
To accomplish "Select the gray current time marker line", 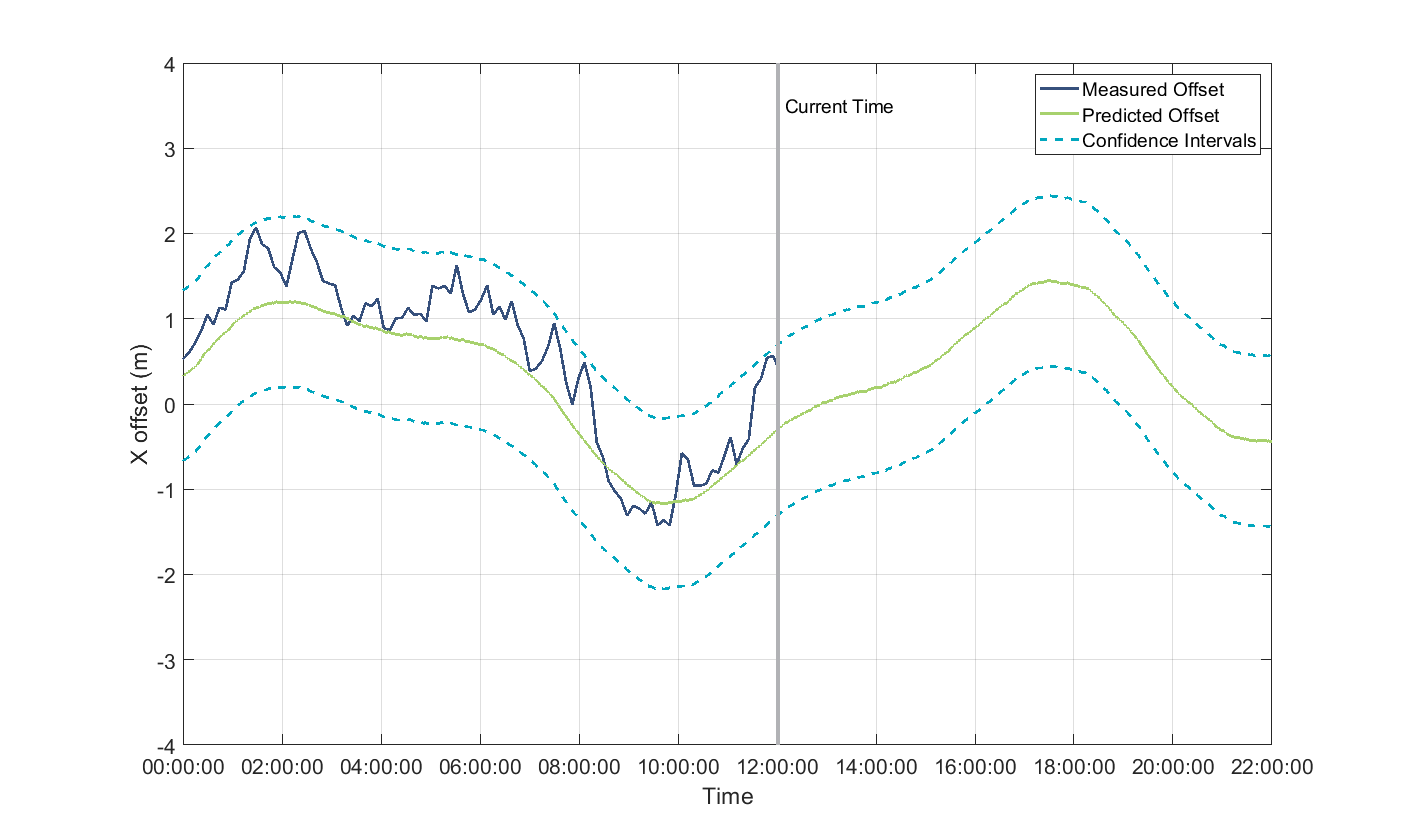I will (778, 404).
